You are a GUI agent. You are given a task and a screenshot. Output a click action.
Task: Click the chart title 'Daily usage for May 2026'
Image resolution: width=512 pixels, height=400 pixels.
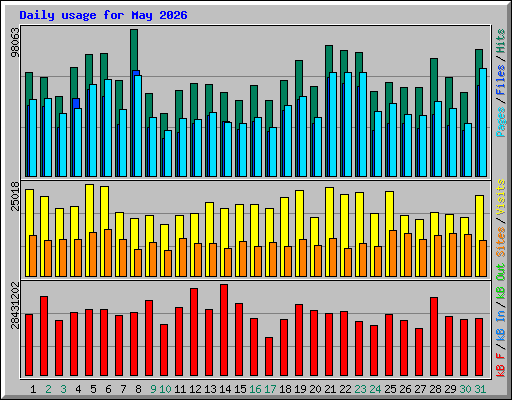tap(103, 15)
